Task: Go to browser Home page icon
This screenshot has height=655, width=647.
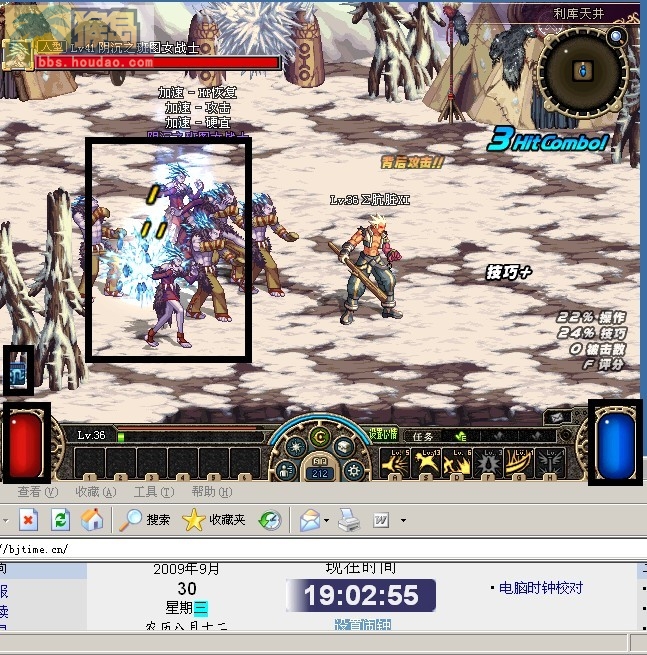Action: click(92, 520)
